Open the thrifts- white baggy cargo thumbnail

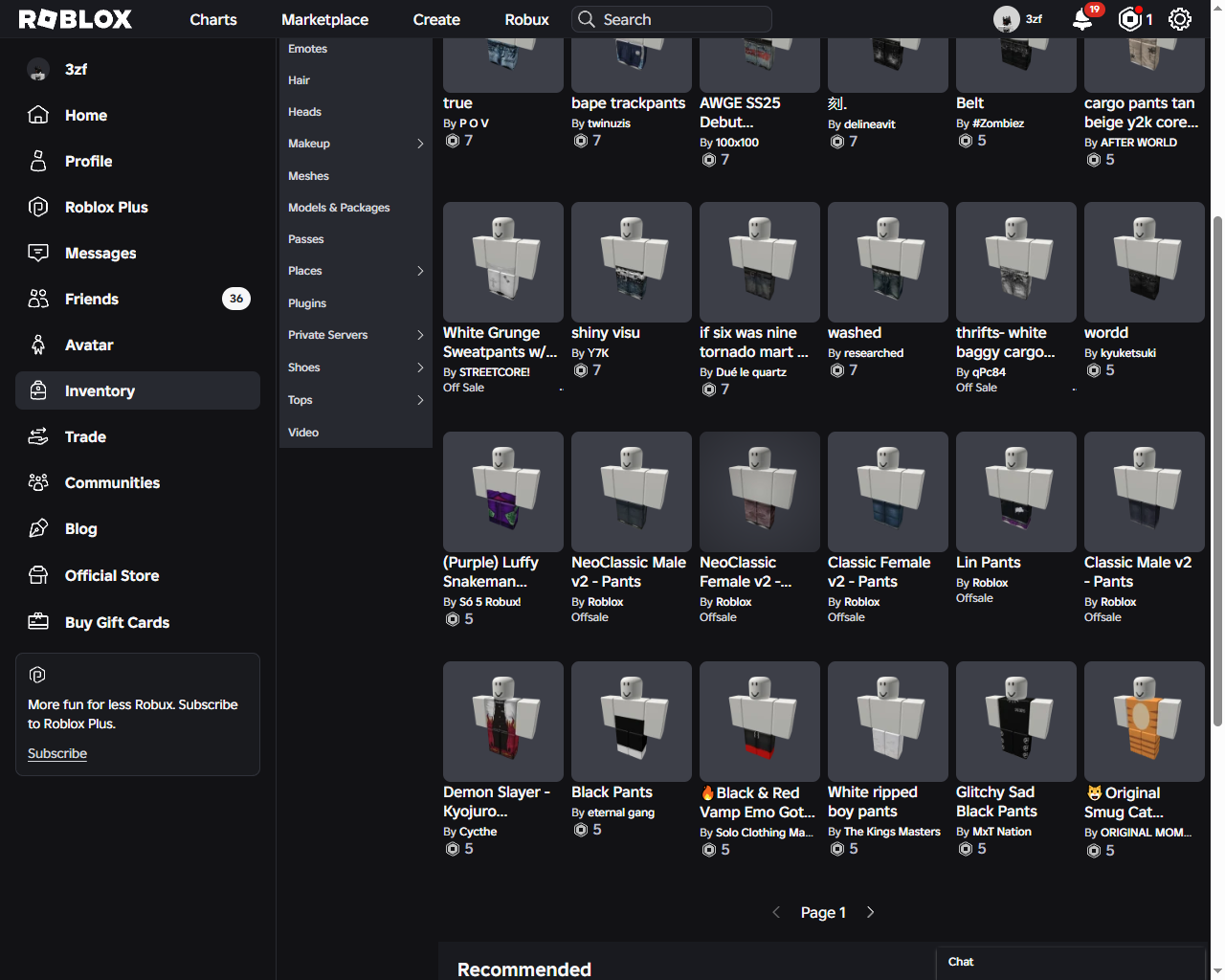point(1016,262)
